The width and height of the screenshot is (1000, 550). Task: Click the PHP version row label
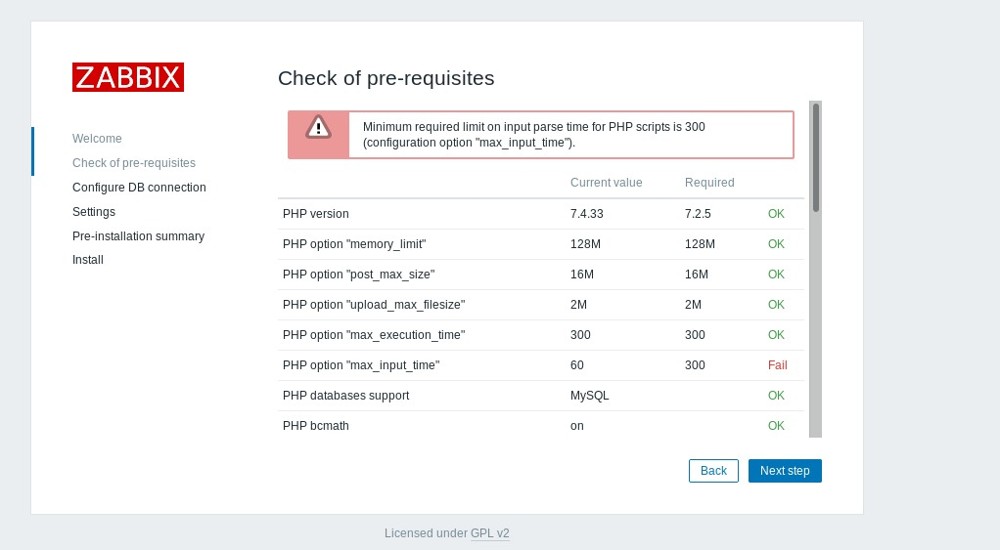pos(316,214)
